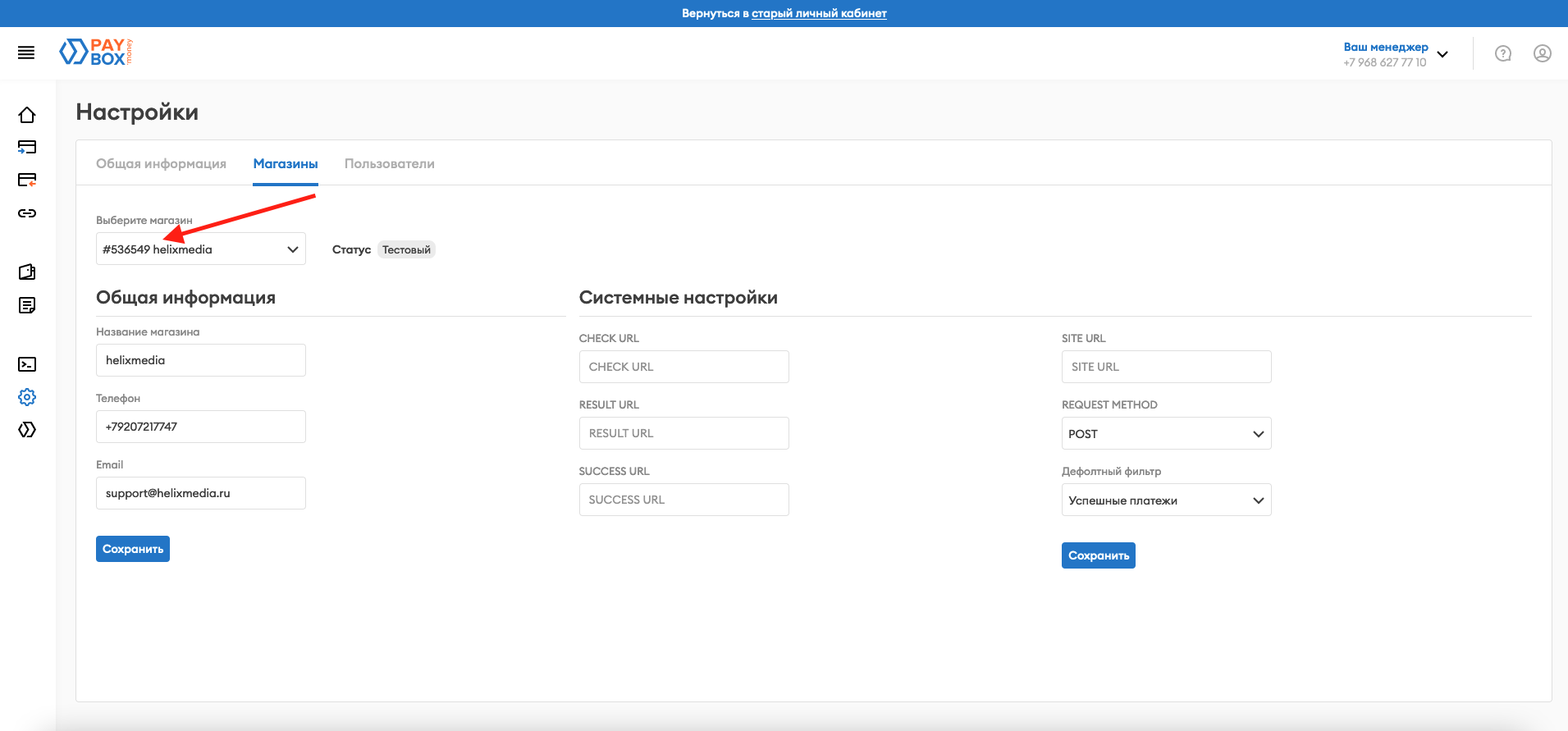Go to the Home sidebar icon
The width and height of the screenshot is (1568, 731).
27,115
